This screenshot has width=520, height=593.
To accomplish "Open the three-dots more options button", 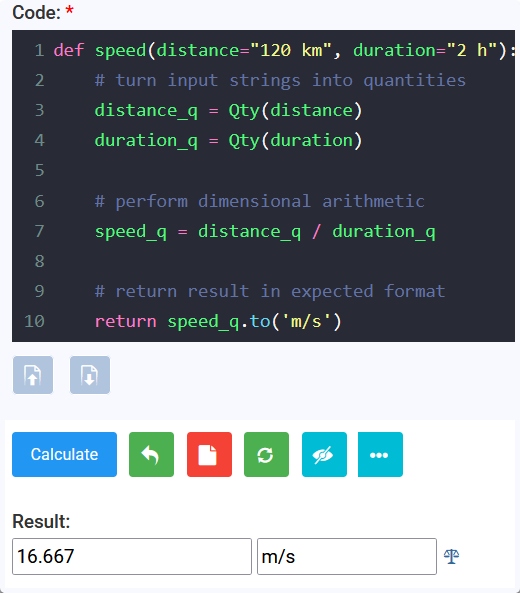I will (380, 454).
